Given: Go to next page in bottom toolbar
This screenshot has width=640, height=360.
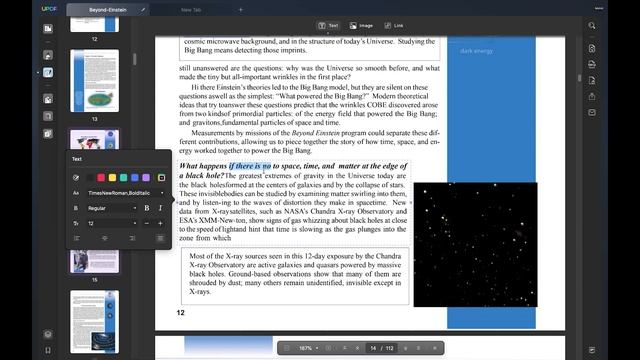Looking at the screenshot, I should coord(405,348).
